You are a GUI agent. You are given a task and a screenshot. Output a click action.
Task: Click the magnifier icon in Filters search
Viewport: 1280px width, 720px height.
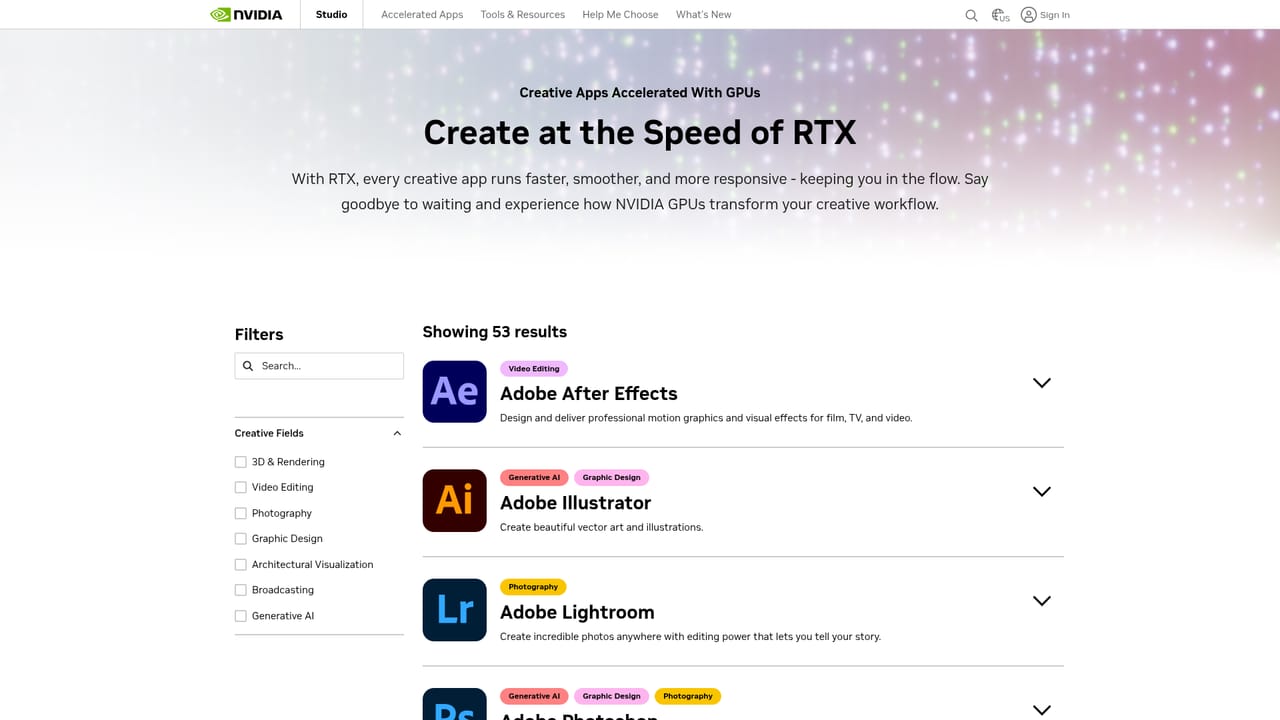[248, 366]
